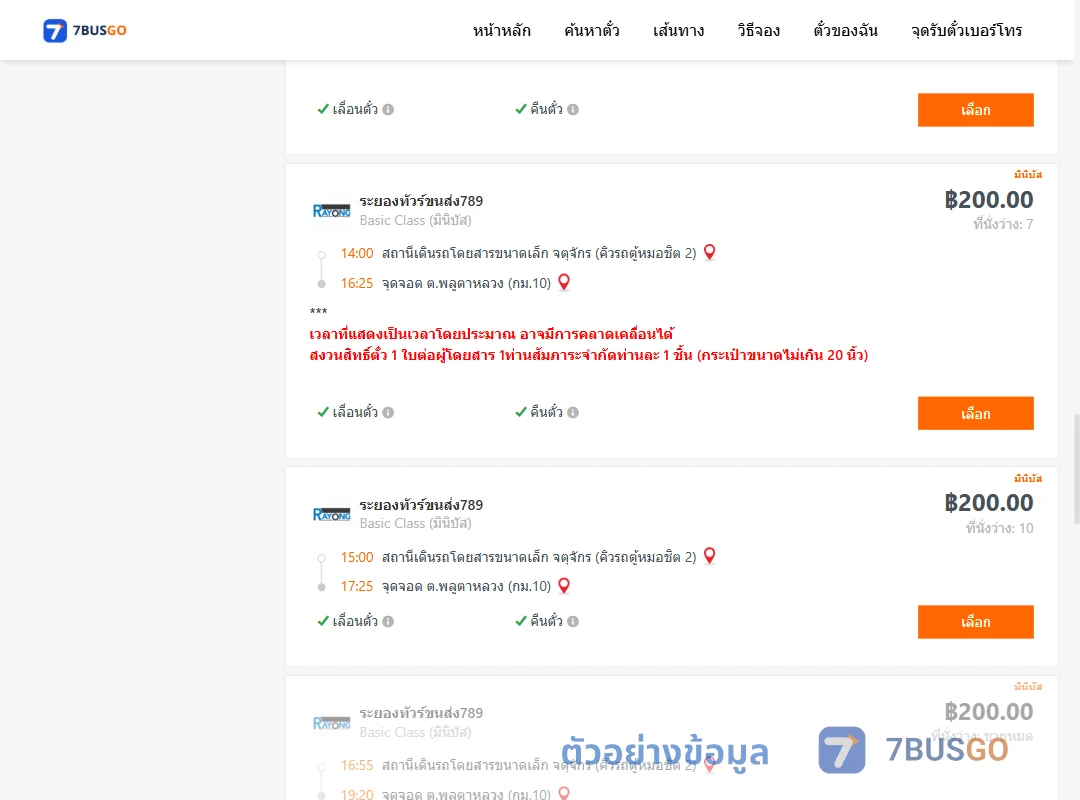The image size is (1080, 800).
Task: Click operator name ระยองทัวร์ขนส่ง789 on 15:00 trip
Action: point(421,505)
